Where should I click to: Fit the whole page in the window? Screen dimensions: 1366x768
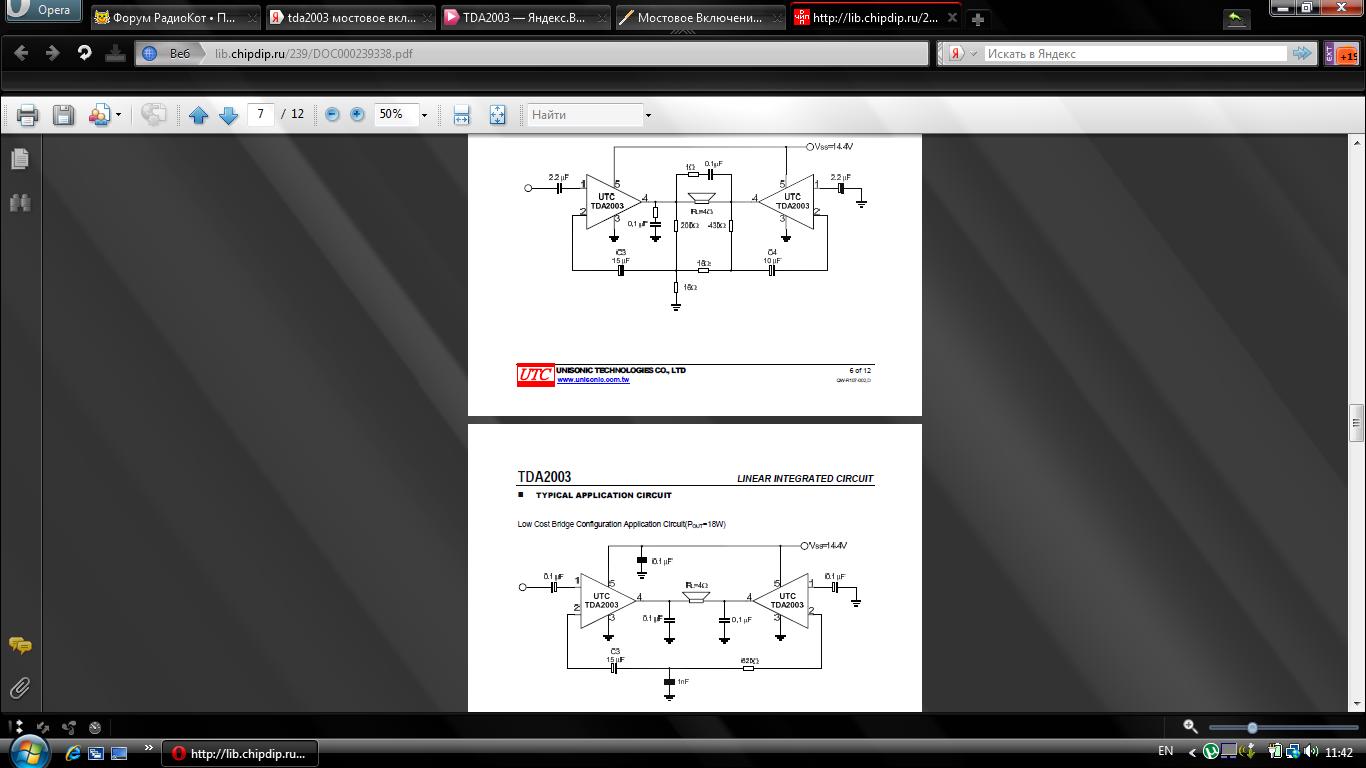(497, 115)
